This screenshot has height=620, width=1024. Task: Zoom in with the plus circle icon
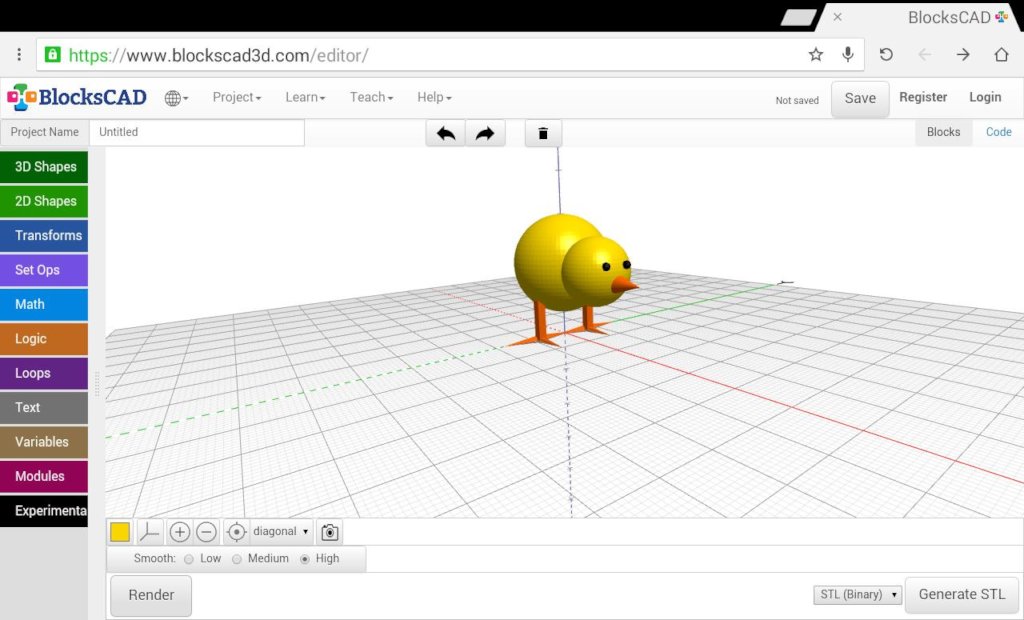point(180,532)
